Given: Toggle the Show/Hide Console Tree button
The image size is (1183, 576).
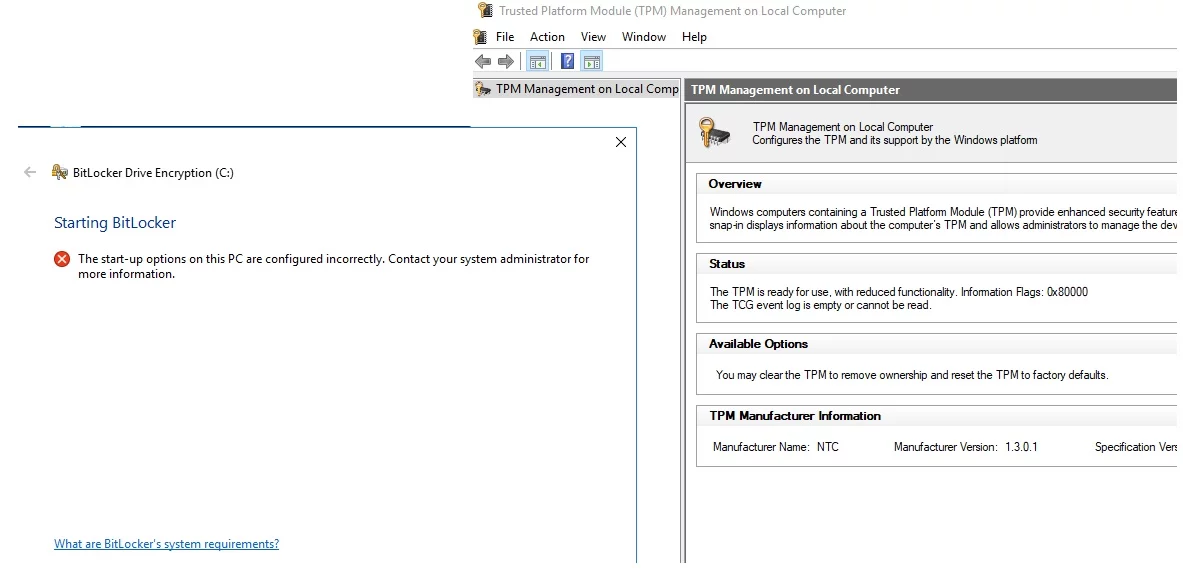Looking at the screenshot, I should tap(538, 62).
